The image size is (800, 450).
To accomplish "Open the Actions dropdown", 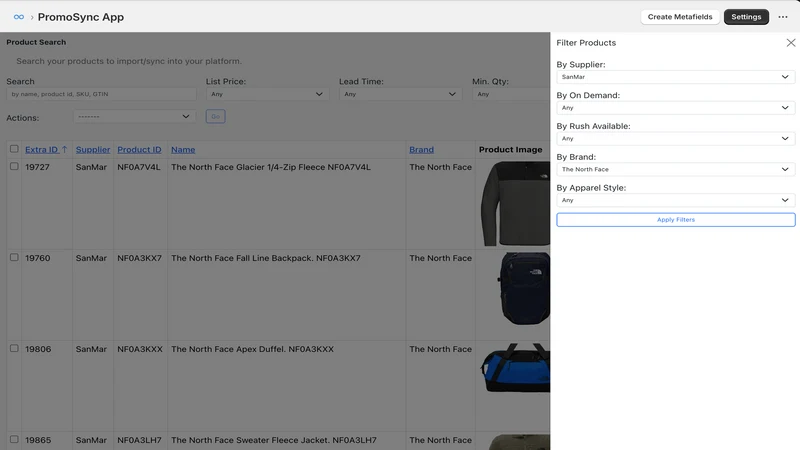I will (134, 116).
